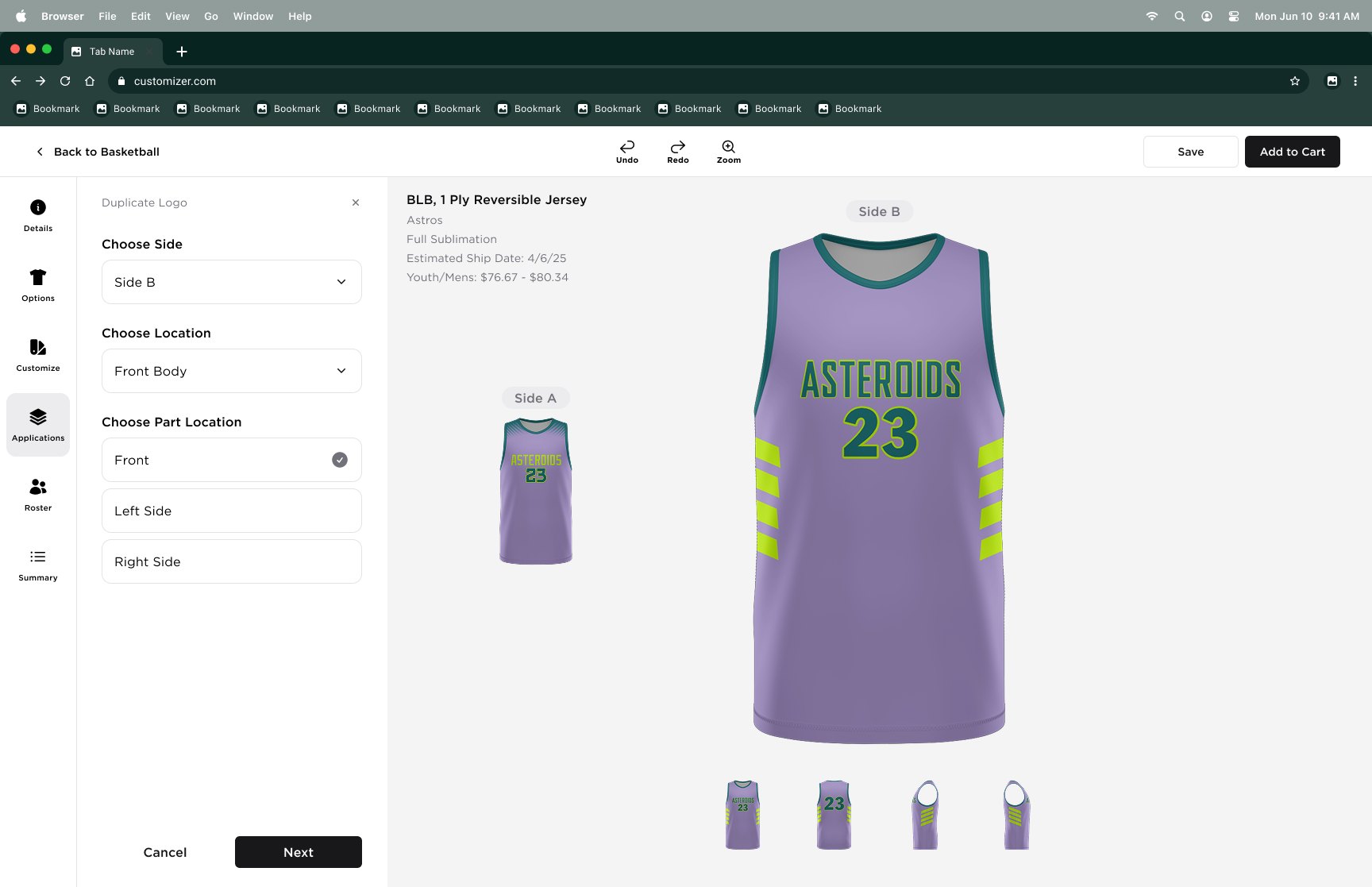Open macOS Control Center

tap(1234, 16)
